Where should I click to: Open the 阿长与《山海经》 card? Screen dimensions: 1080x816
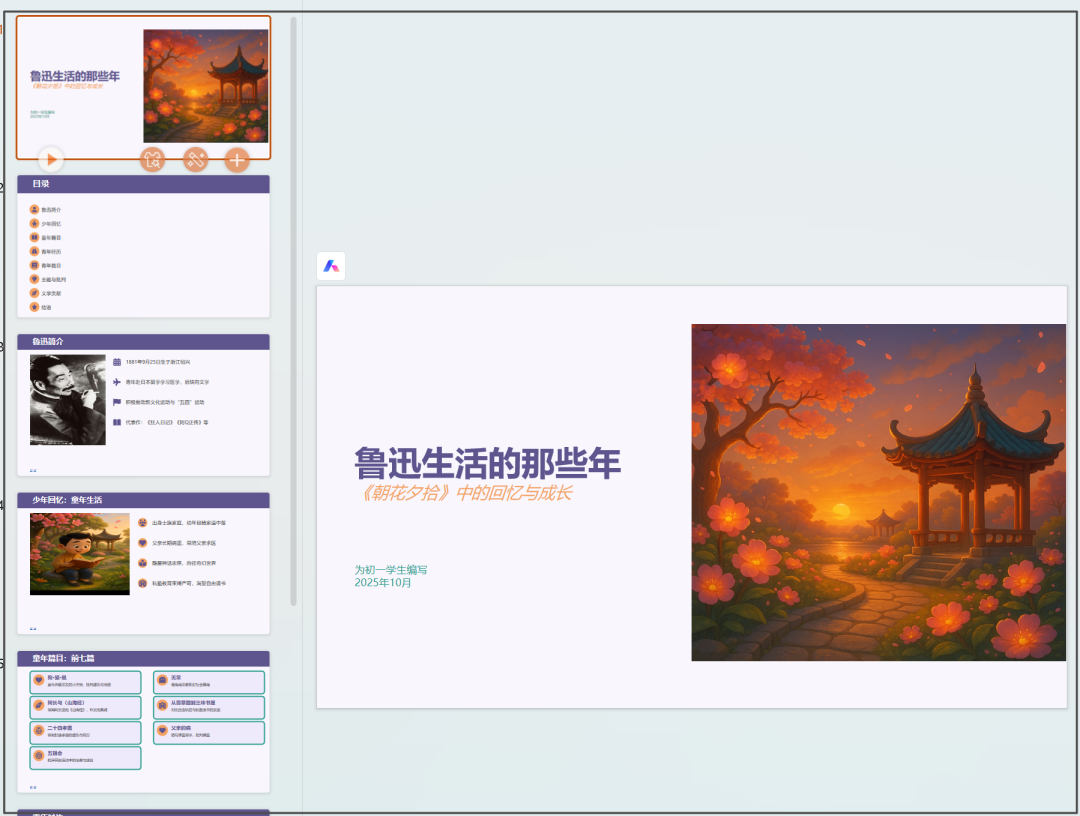pyautogui.click(x=86, y=707)
